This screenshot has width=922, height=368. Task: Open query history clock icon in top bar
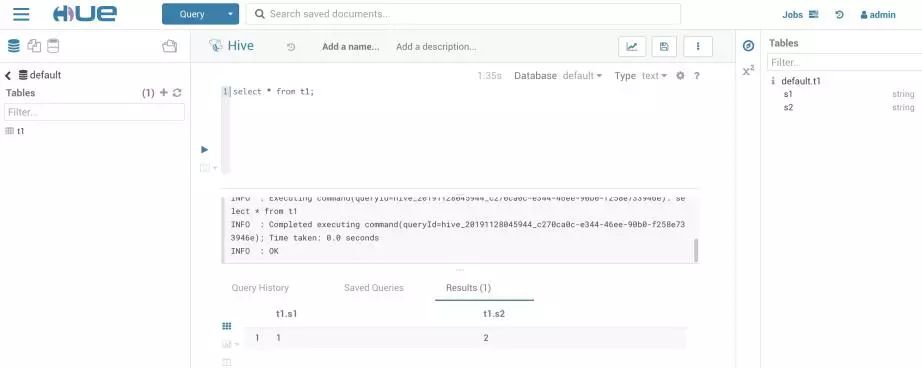tap(839, 15)
